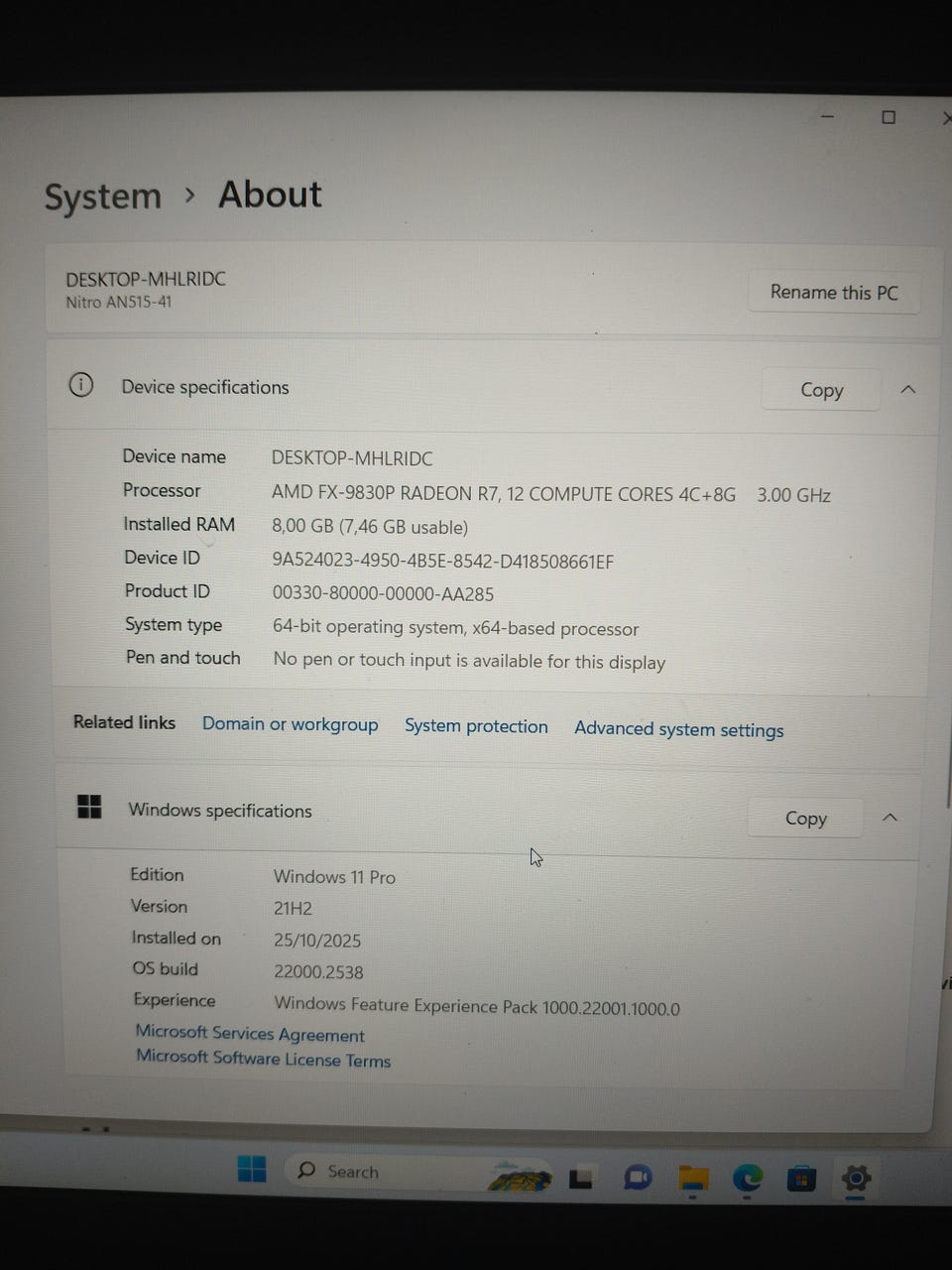Collapse the Device specifications section
952x1270 pixels.
point(907,390)
